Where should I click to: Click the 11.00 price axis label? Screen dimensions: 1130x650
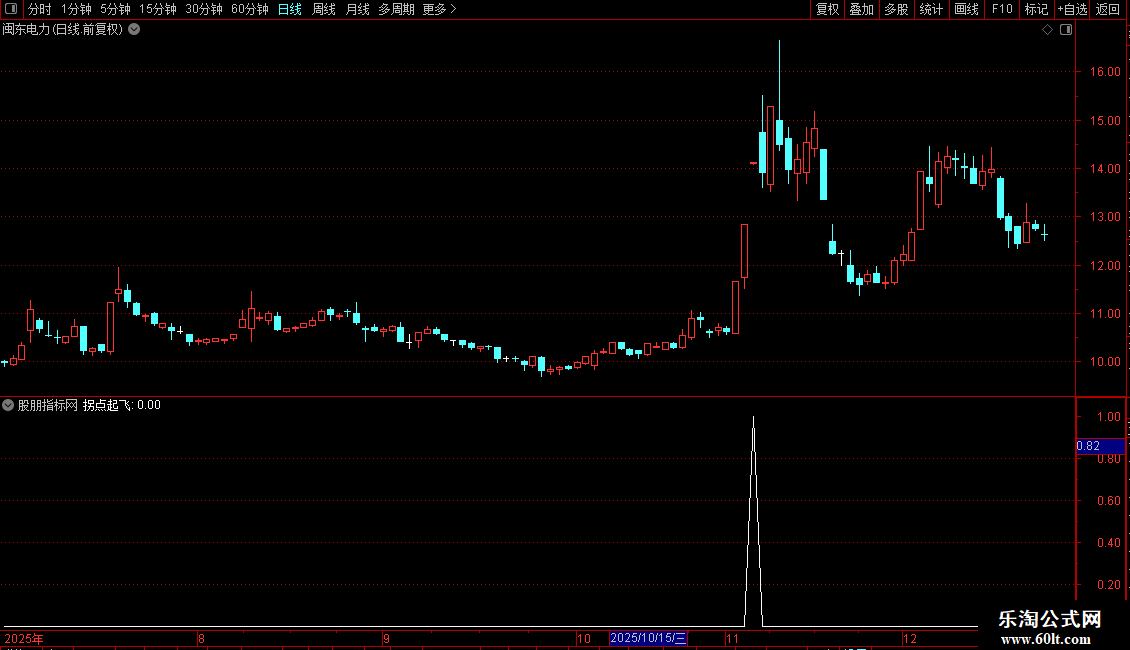click(x=1105, y=313)
